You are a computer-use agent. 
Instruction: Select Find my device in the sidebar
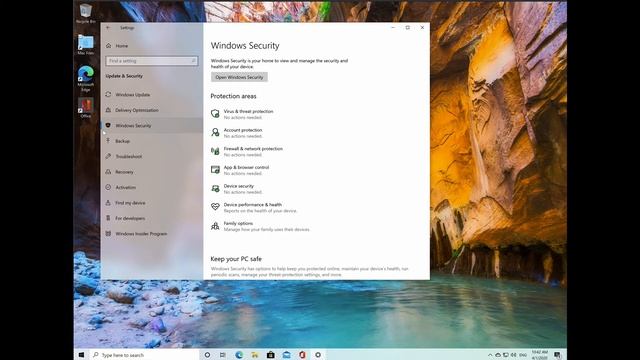[x=152, y=203]
